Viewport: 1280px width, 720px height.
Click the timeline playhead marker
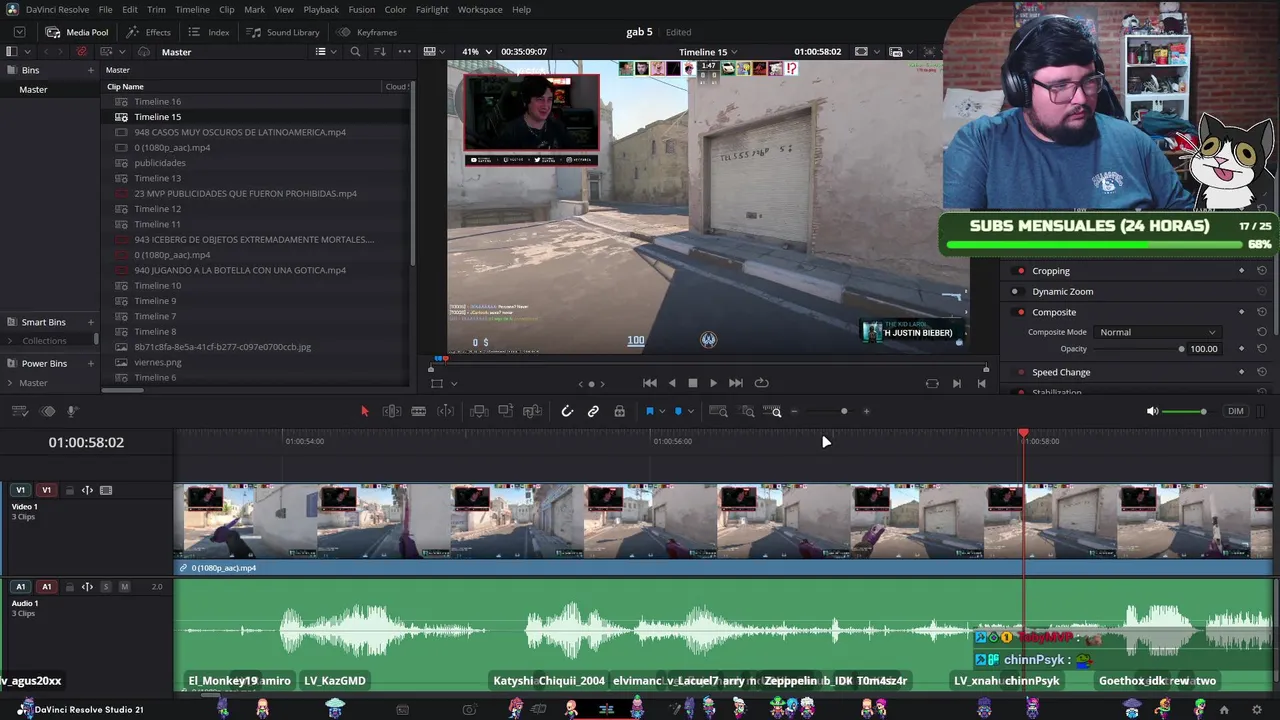point(1023,434)
